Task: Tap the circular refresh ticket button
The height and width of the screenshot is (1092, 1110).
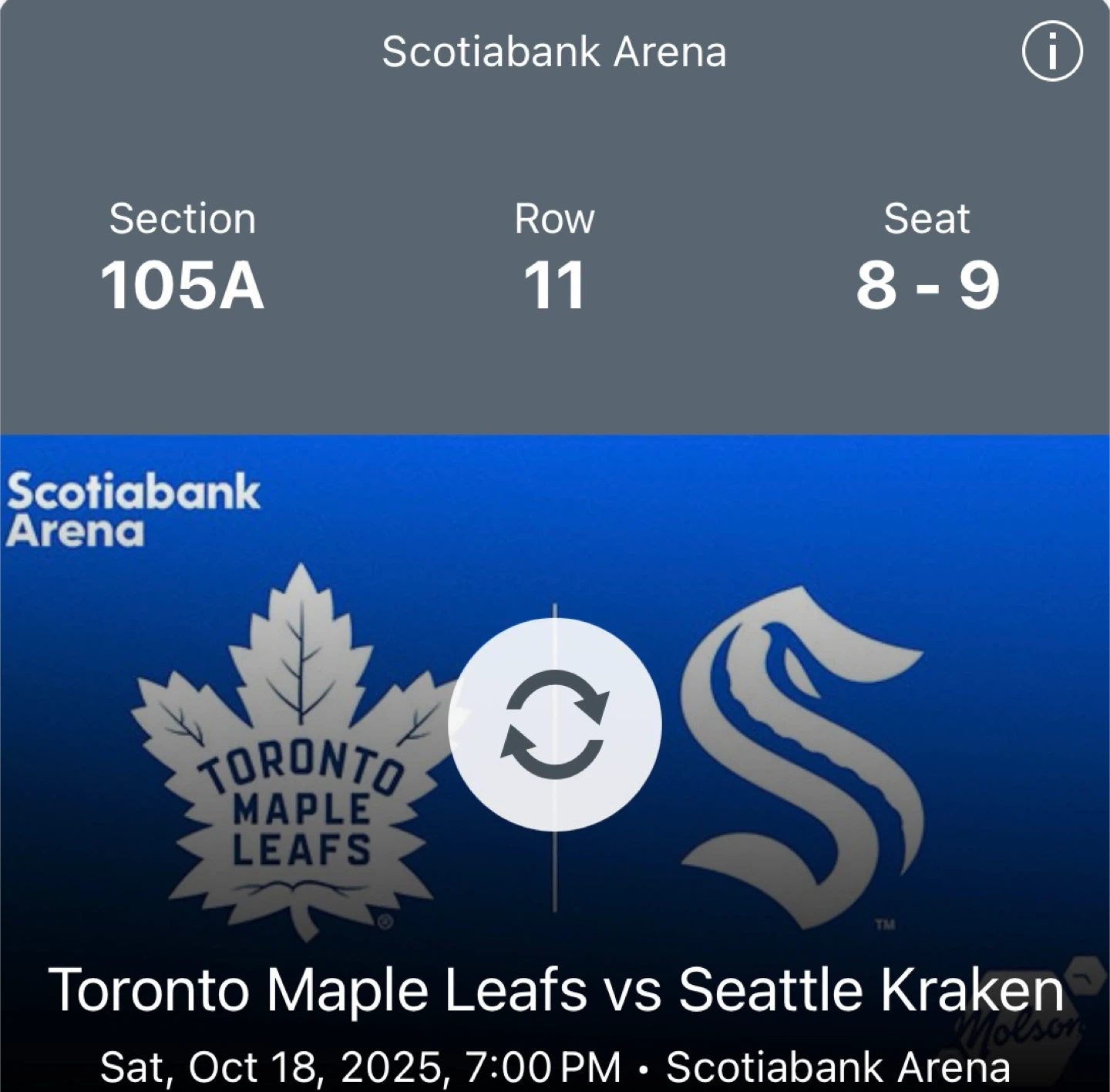Action: (x=554, y=724)
